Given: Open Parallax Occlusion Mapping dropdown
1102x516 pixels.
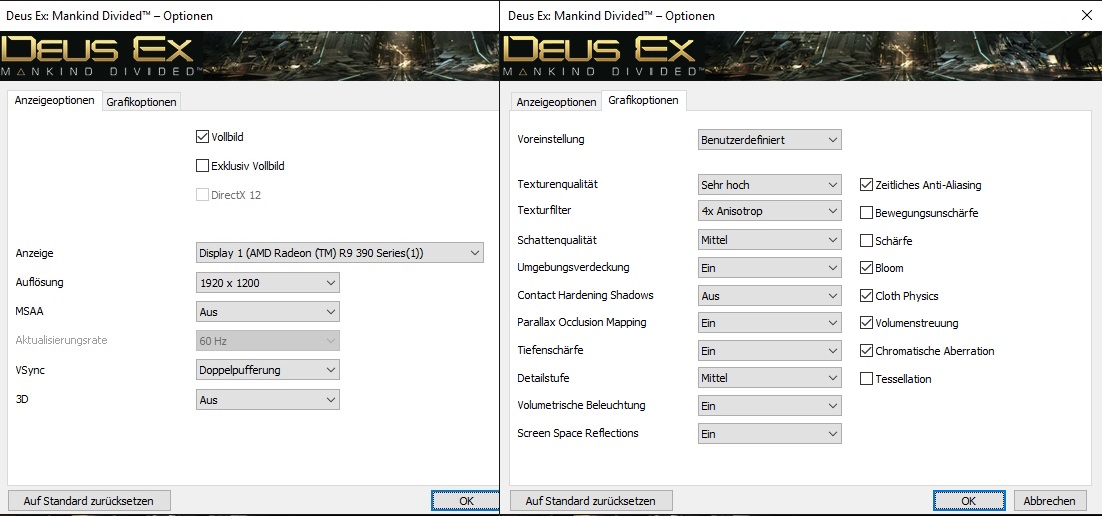Looking at the screenshot, I should click(769, 323).
